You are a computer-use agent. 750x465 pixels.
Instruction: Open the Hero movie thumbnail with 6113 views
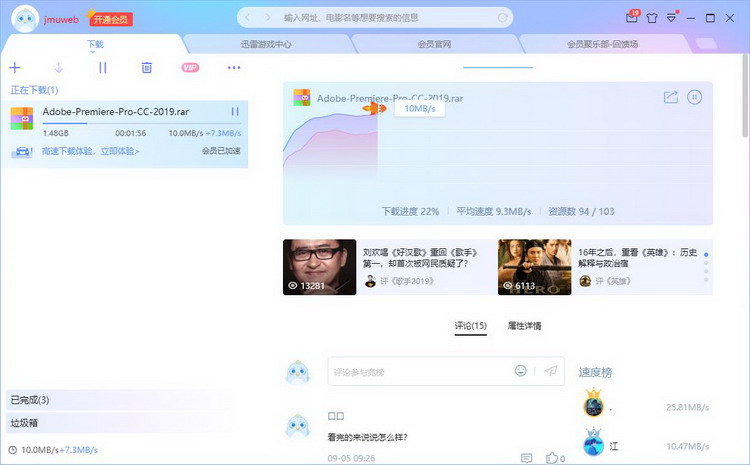click(534, 267)
